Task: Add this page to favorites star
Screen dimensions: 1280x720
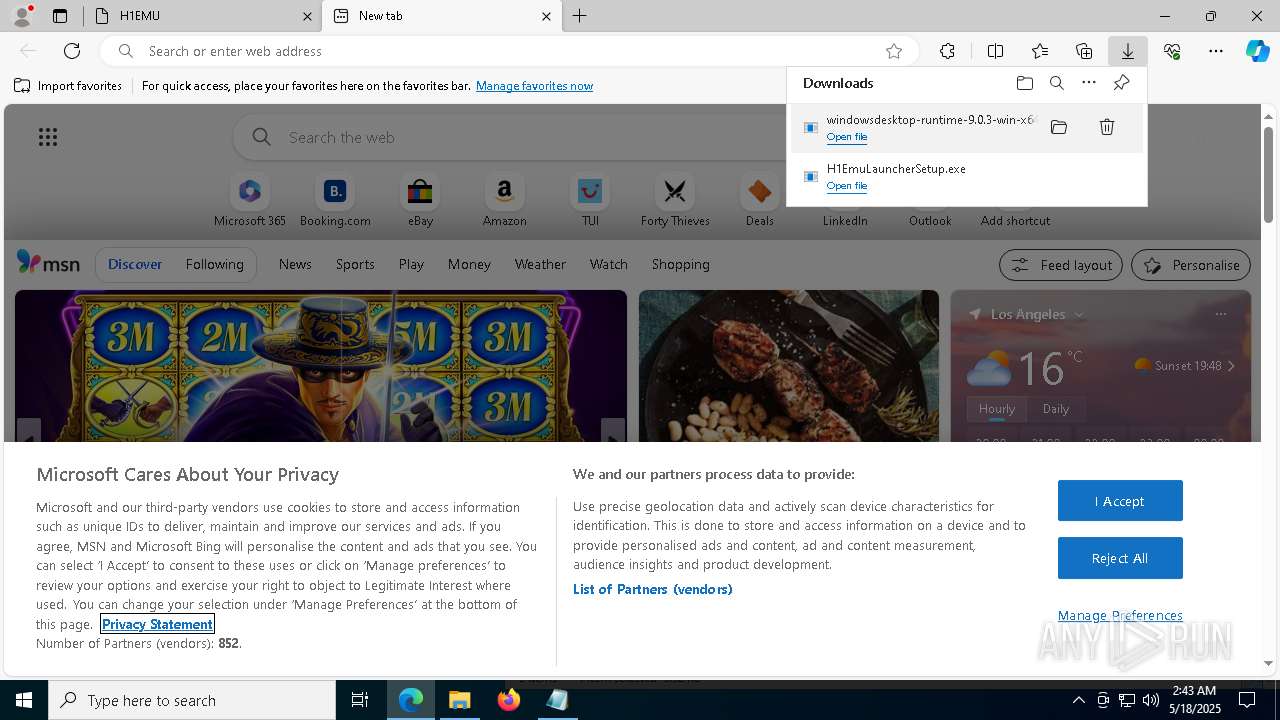Action: click(x=894, y=51)
